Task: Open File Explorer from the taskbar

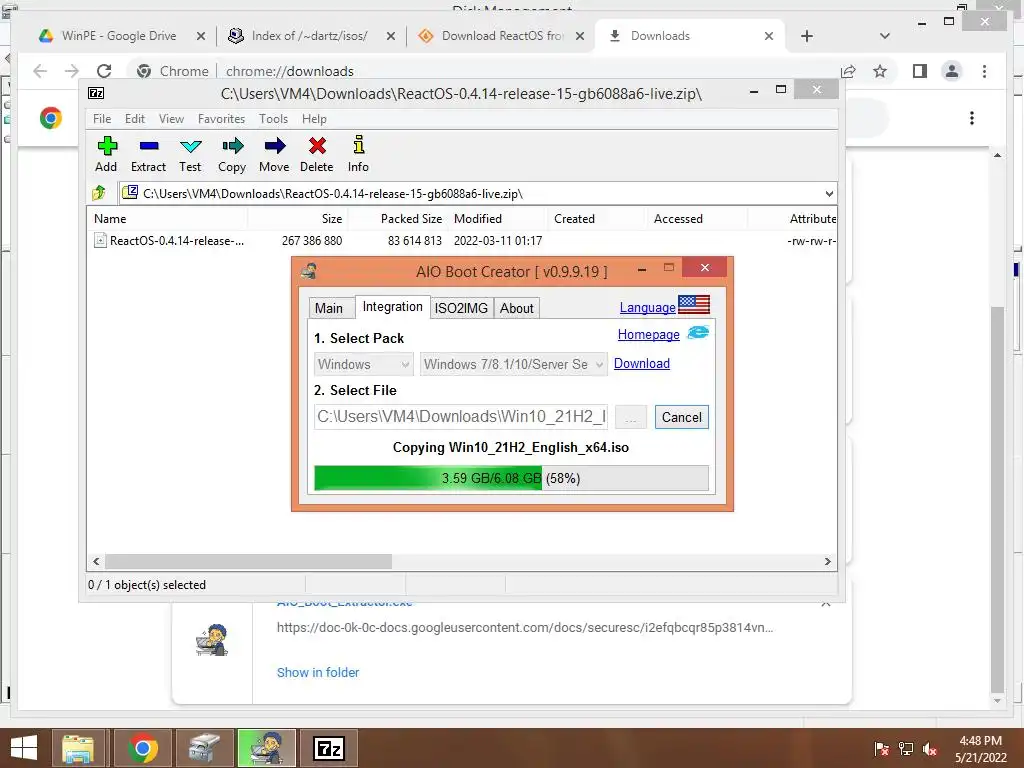Action: 78,748
